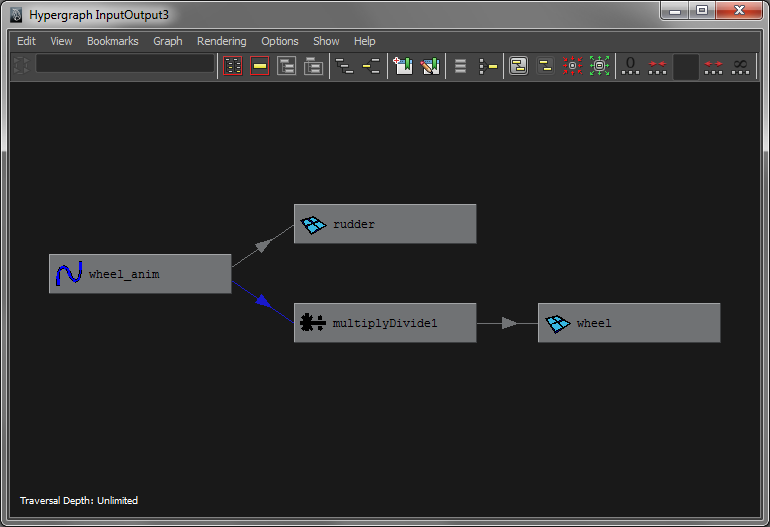
Task: Select the multiplyDivide1 node
Action: (385, 323)
